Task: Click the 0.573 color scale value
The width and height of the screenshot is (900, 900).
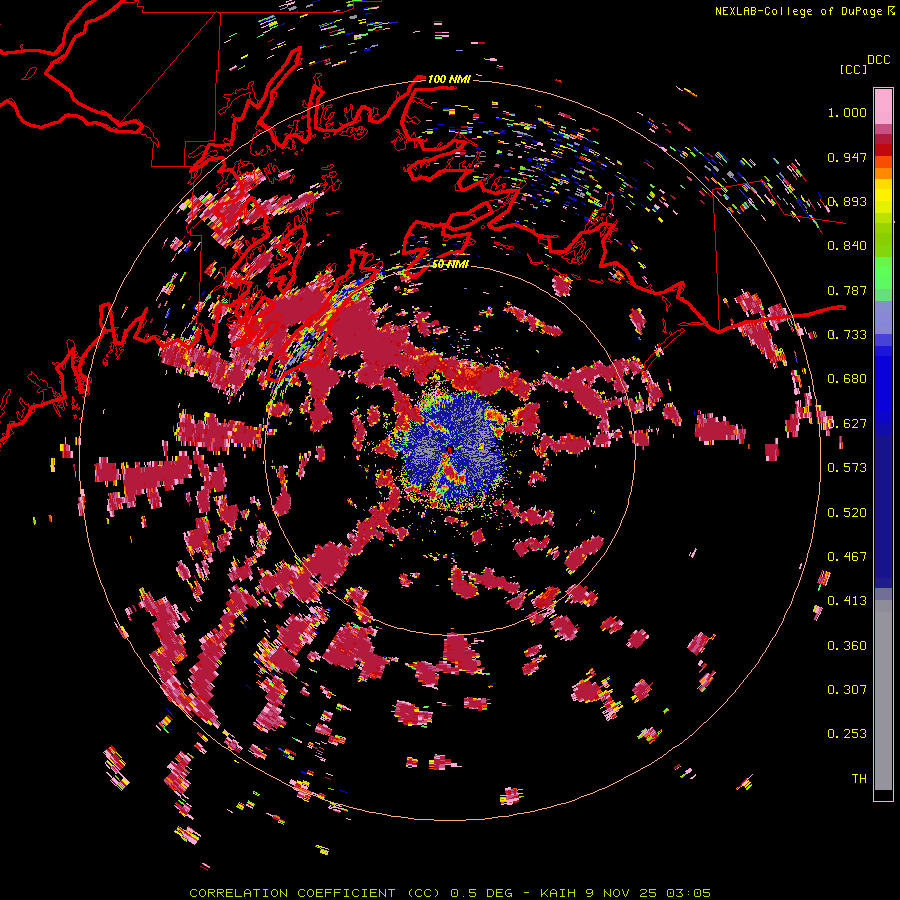Action: 847,468
